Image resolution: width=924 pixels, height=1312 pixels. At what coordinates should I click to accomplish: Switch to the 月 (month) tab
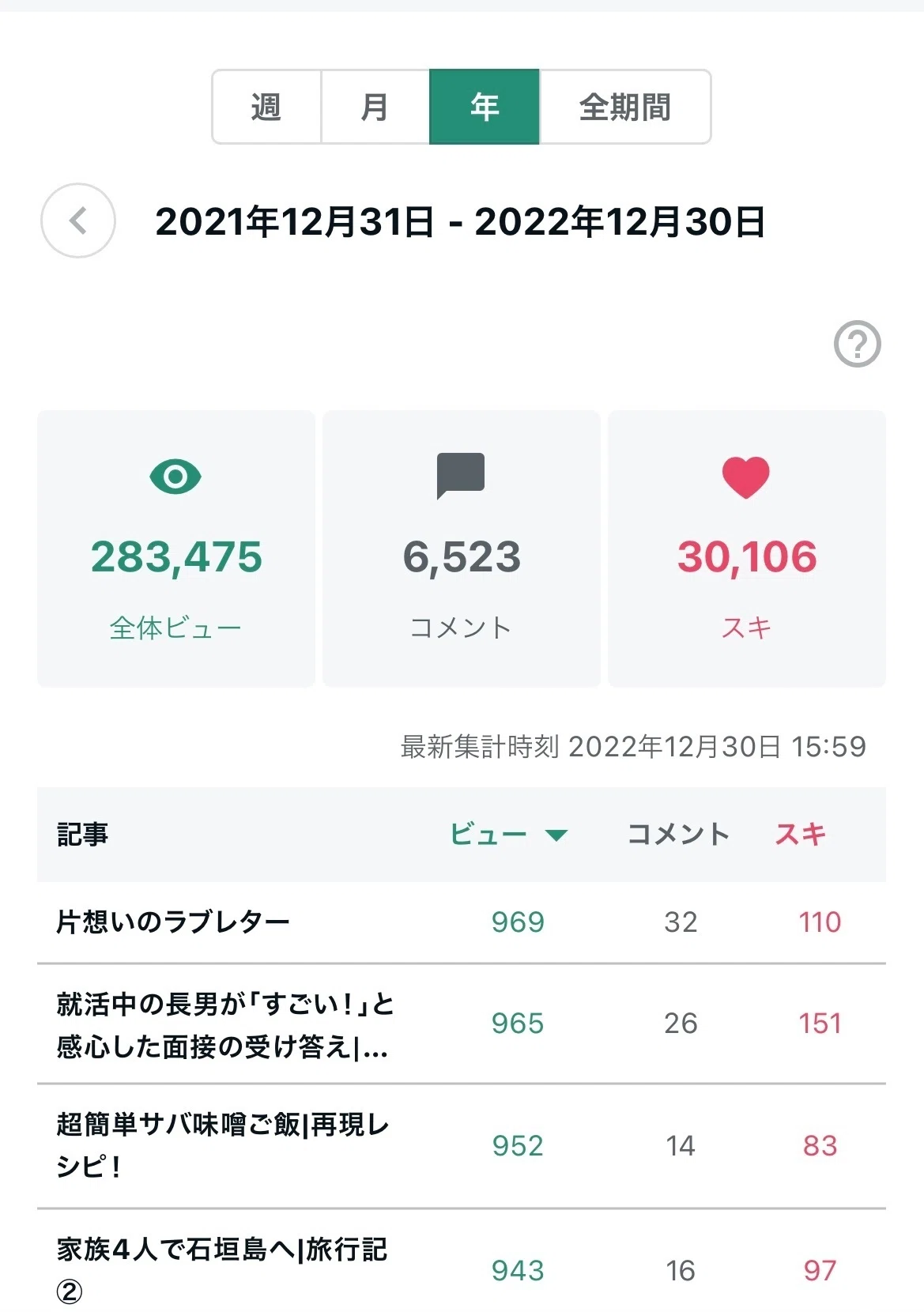click(x=375, y=107)
